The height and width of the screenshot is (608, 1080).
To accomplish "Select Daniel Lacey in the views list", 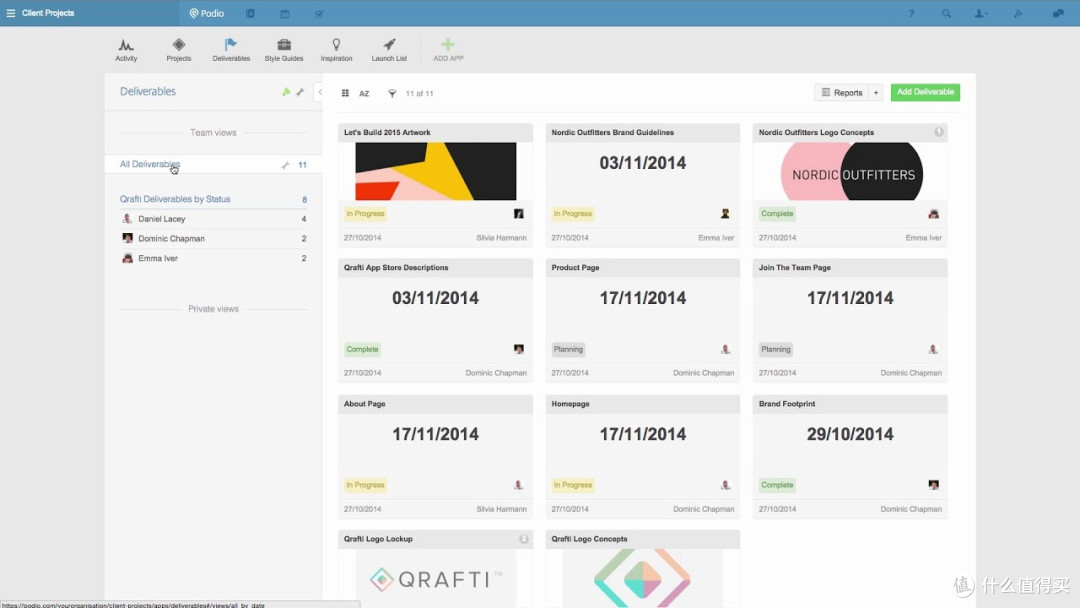I will pyautogui.click(x=161, y=219).
